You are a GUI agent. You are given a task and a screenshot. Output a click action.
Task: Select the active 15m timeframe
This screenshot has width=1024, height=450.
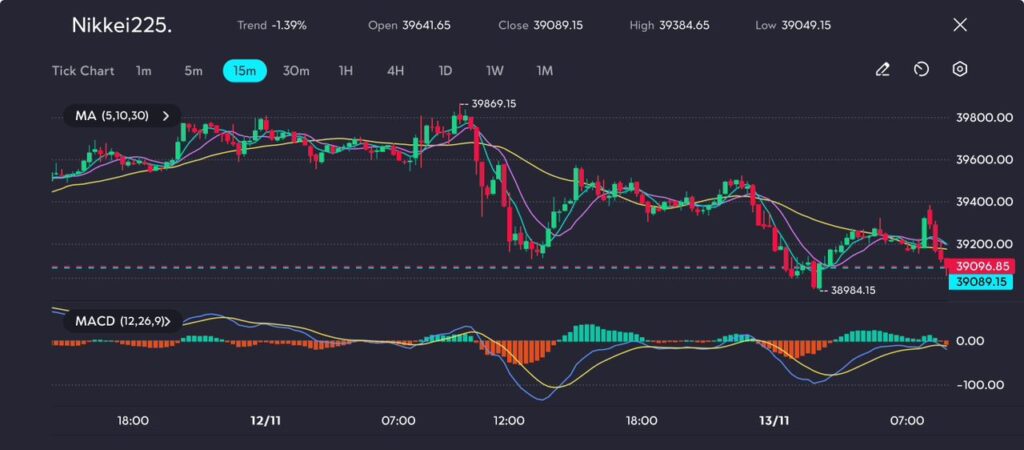click(x=244, y=71)
